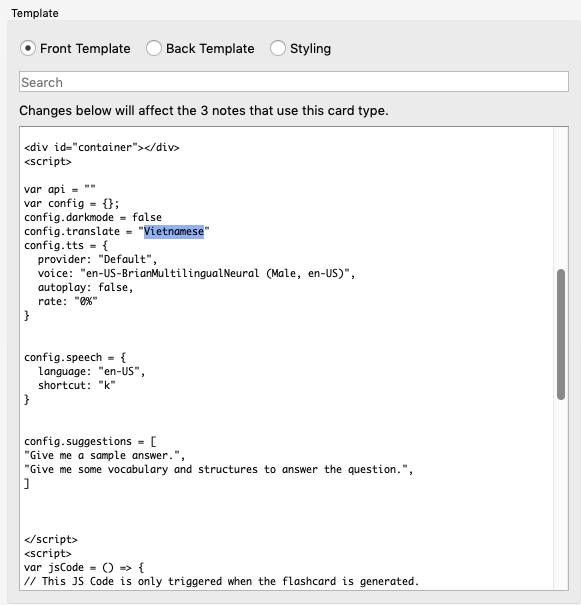581x605 pixels.
Task: Click the JS Code comment line
Action: coord(221,581)
